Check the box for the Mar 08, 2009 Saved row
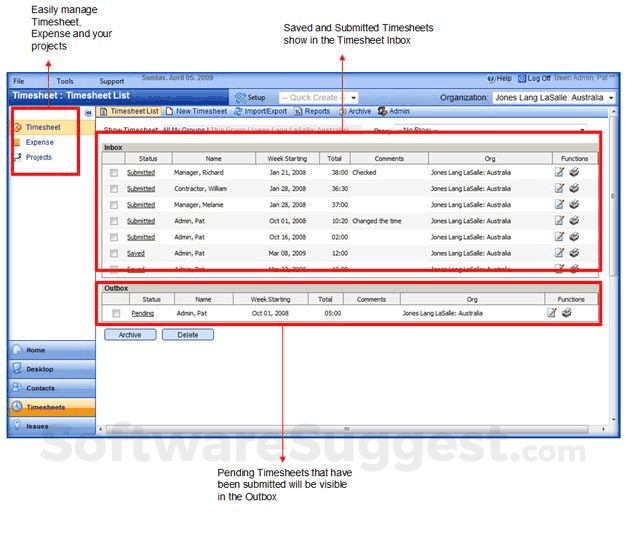The image size is (625, 541). tap(114, 253)
